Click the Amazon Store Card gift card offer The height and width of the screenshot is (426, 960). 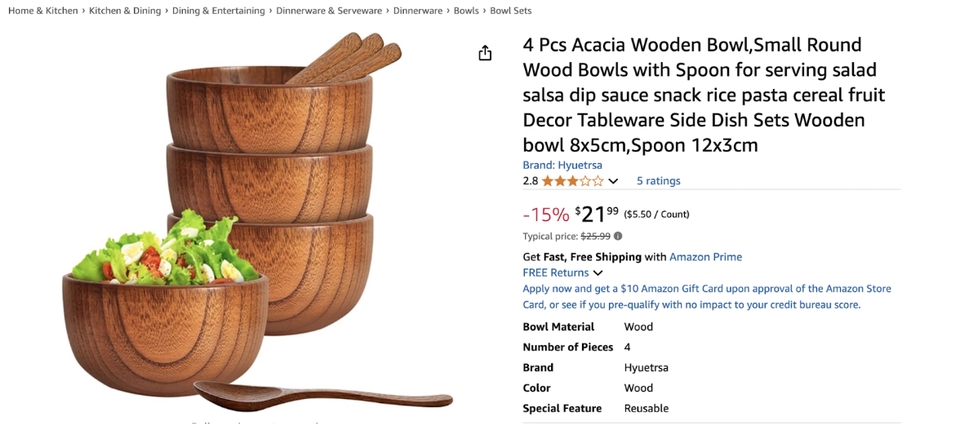coord(706,296)
